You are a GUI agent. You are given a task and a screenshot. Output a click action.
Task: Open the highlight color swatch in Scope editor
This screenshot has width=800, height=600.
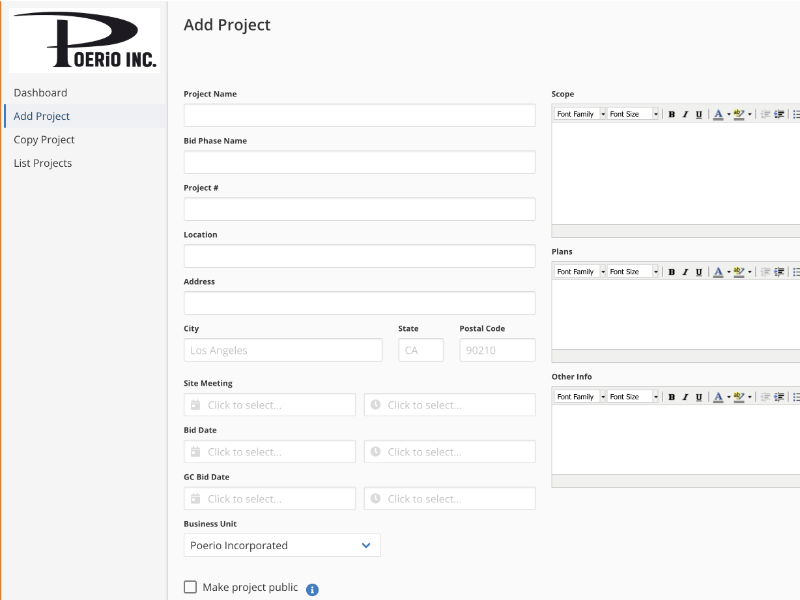(x=738, y=113)
